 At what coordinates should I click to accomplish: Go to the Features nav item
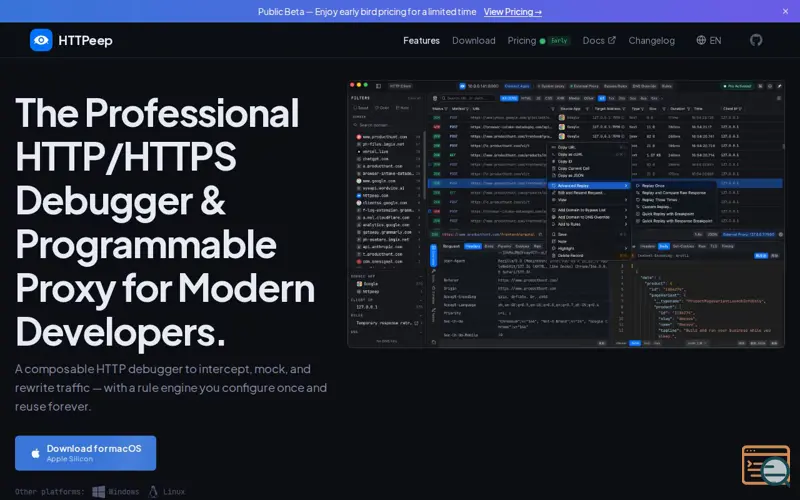421,40
